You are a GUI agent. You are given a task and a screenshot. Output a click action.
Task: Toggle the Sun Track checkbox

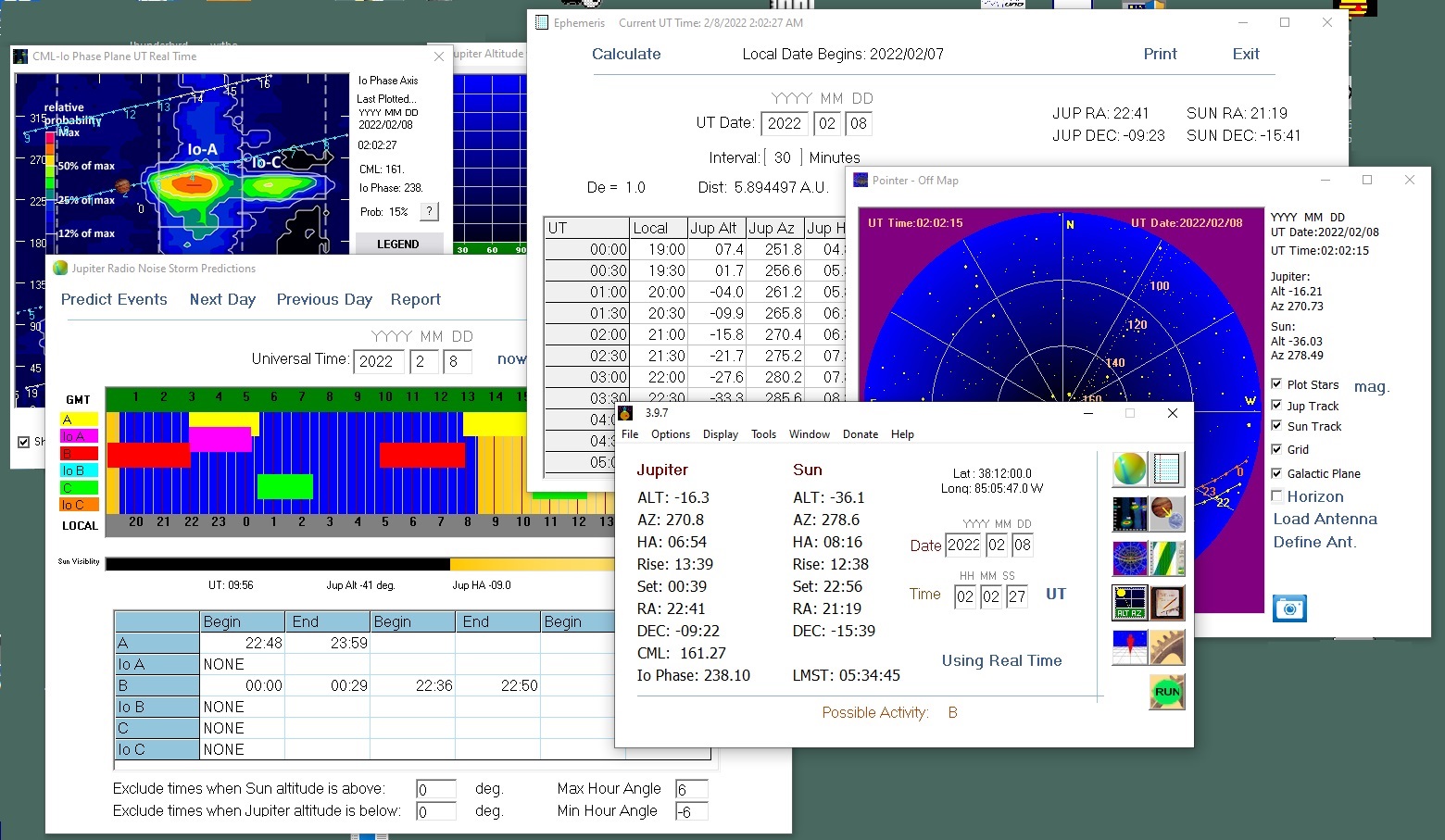1276,426
